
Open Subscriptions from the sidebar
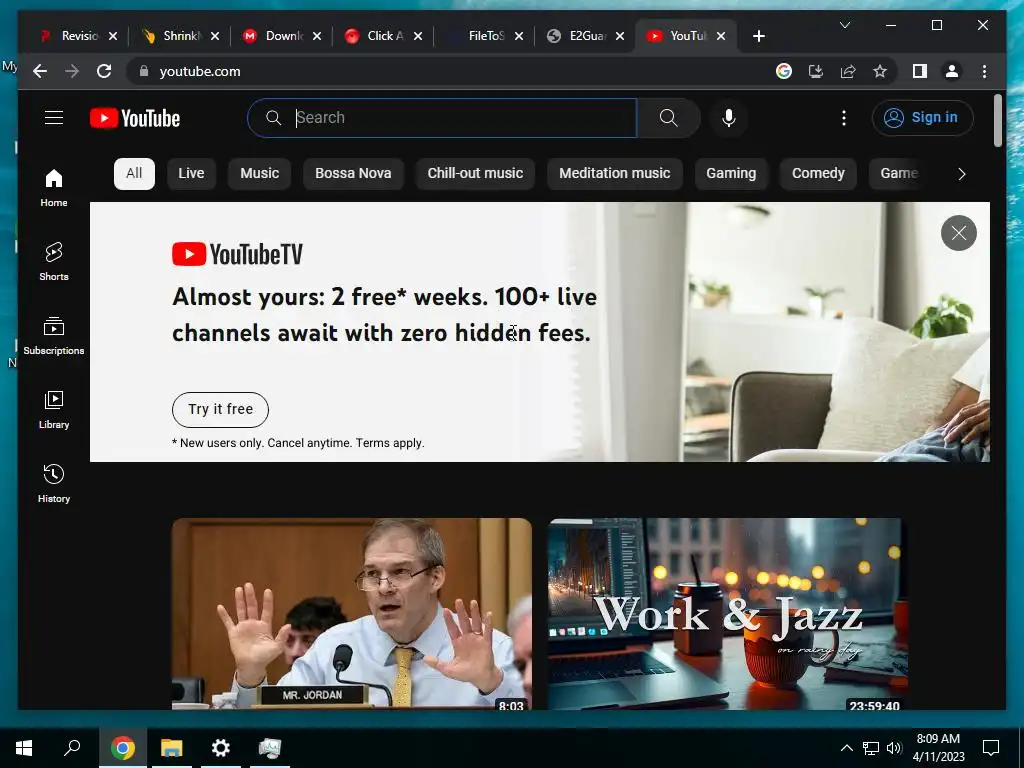click(54, 336)
